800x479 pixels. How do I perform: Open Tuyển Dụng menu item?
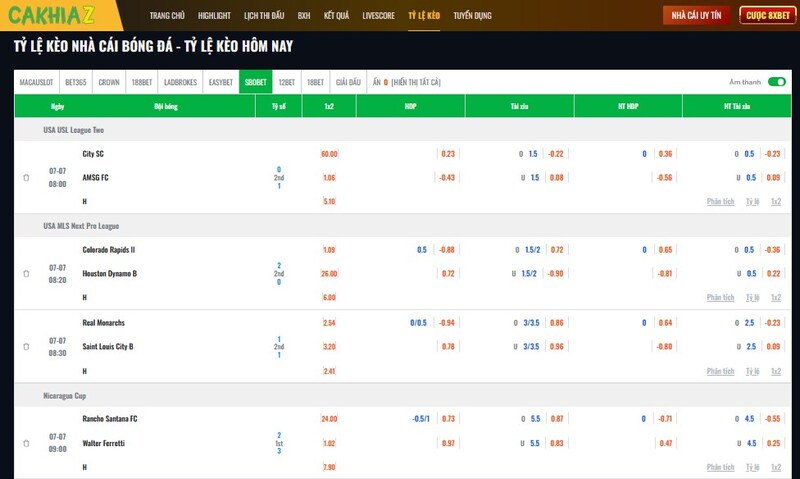472,15
